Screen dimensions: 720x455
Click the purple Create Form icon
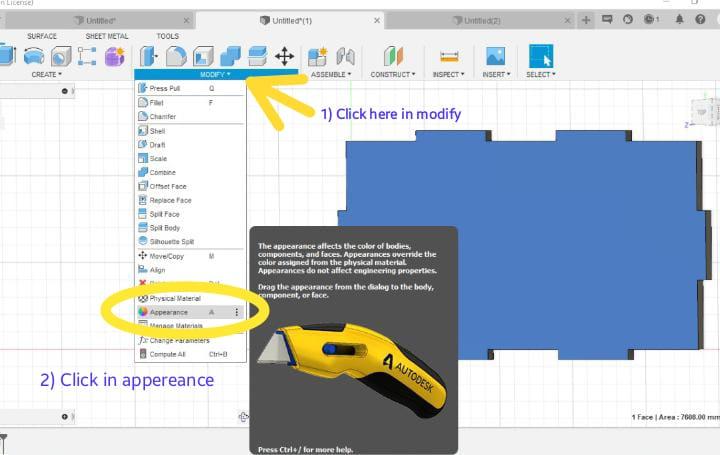(114, 56)
